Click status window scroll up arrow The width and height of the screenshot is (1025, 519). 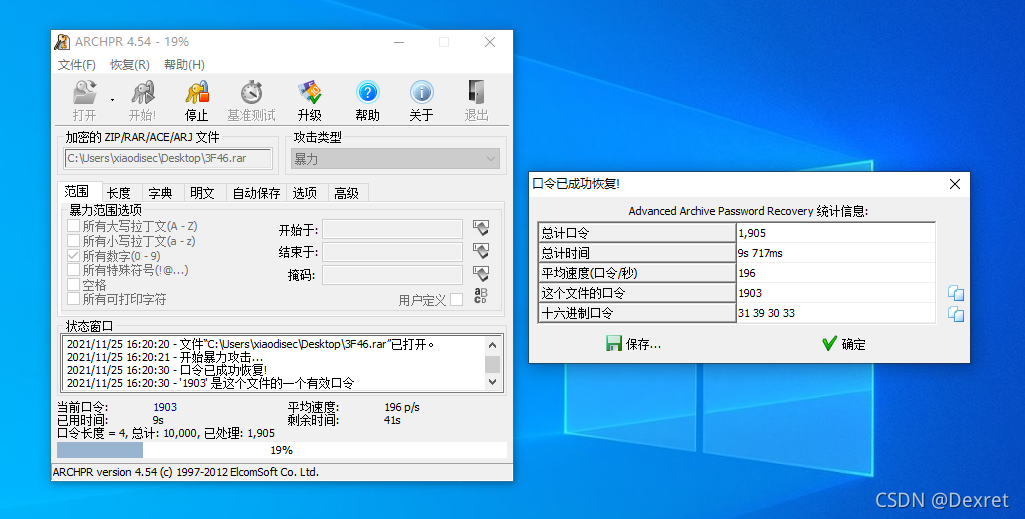click(x=492, y=344)
